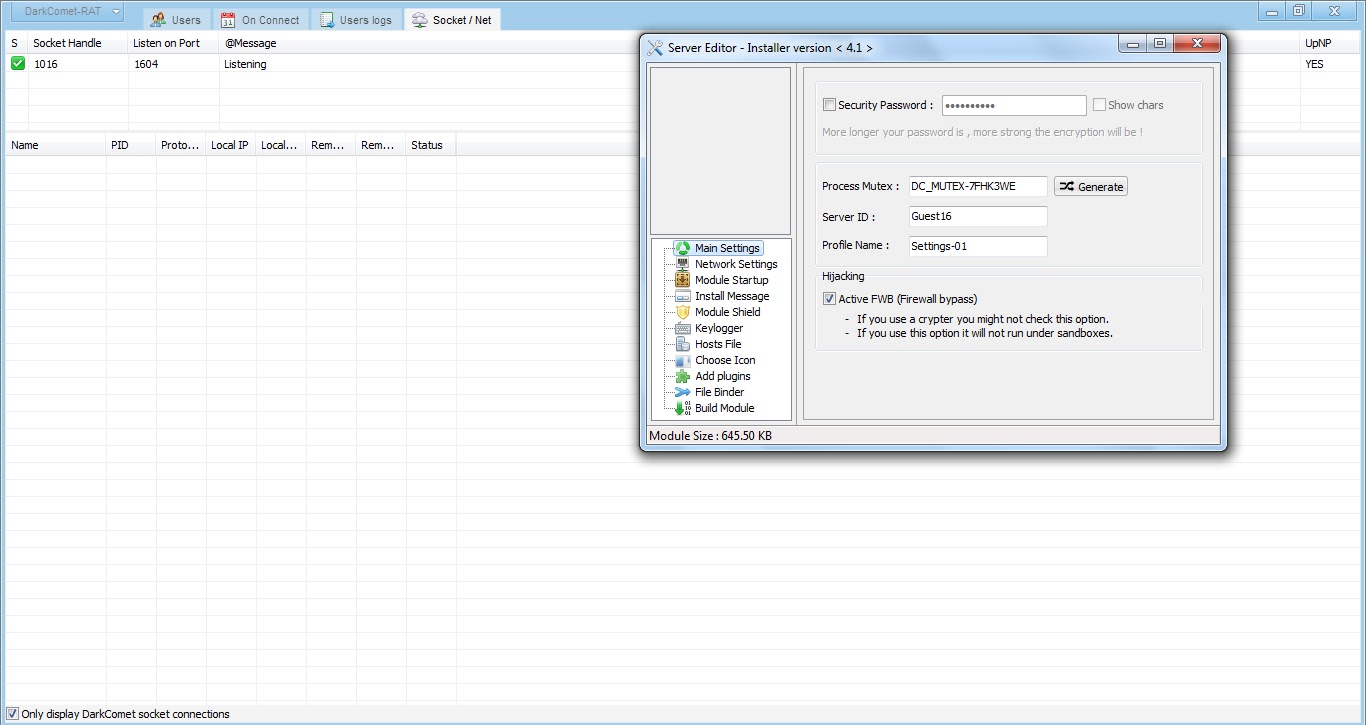Maximize the Server Editor window
Screen dimensions: 1366x725
1159,44
